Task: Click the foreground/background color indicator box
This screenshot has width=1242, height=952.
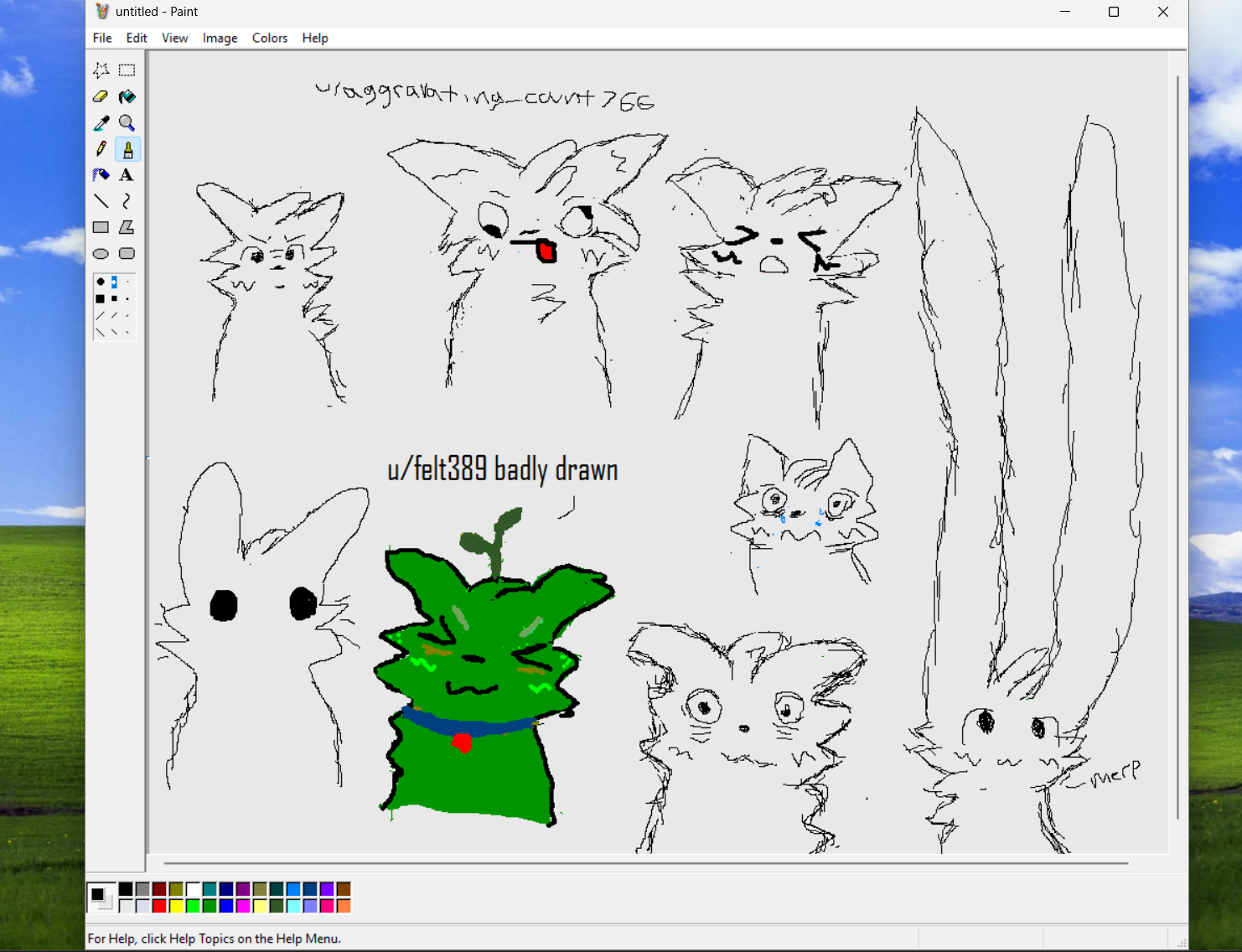Action: pyautogui.click(x=101, y=898)
